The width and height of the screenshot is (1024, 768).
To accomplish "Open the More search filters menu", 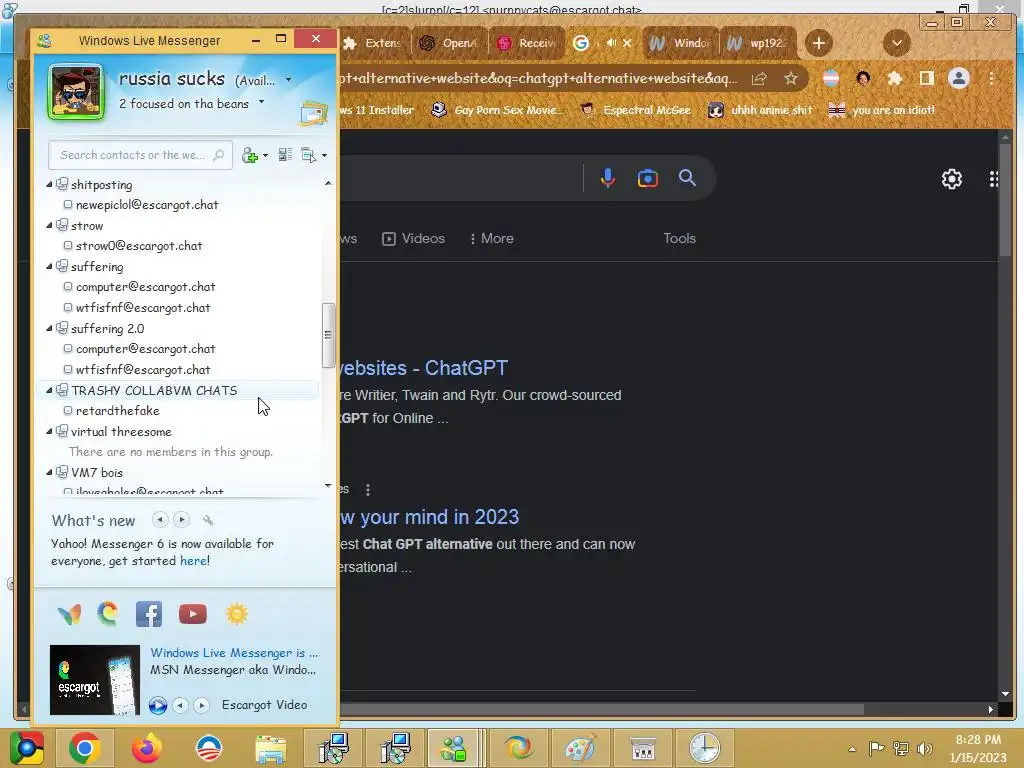I will 492,238.
